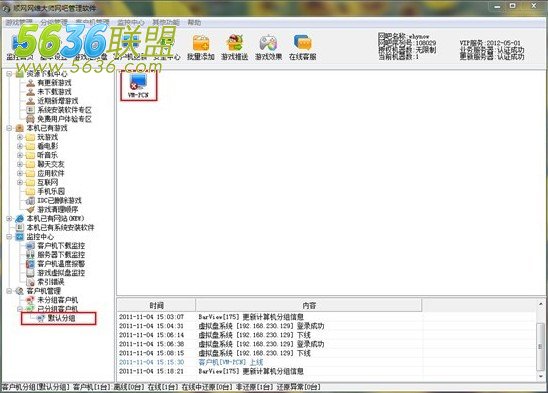Click the 客户机温度报警 tree icon
548x393 pixels.
tap(31, 264)
